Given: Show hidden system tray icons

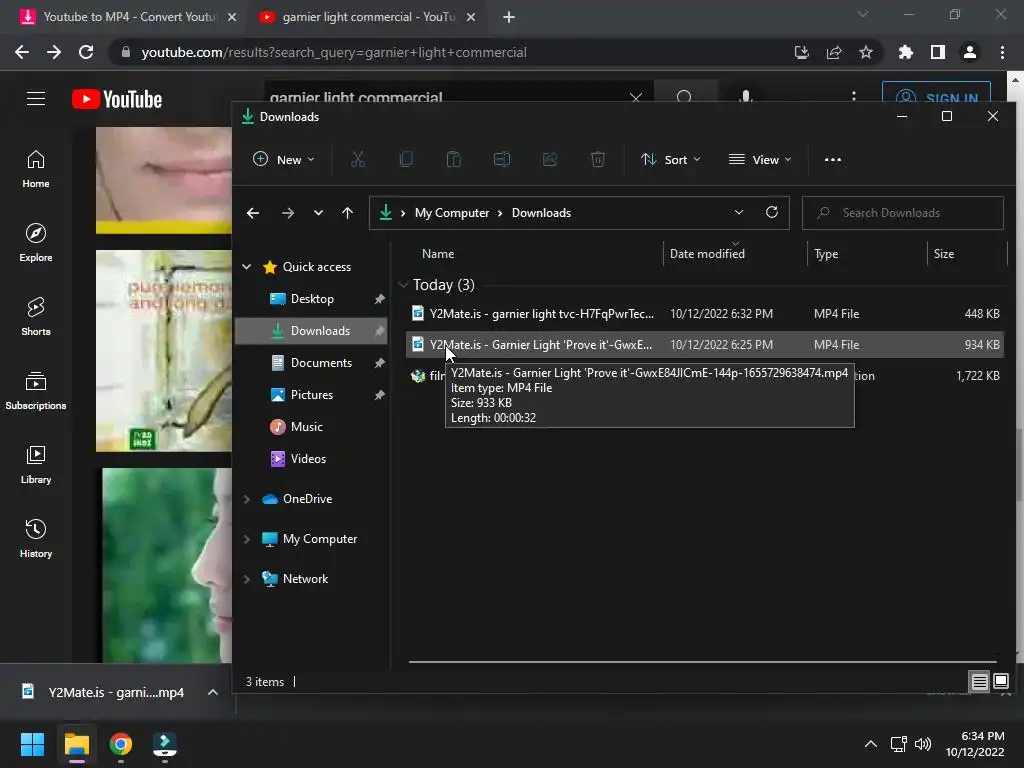Looking at the screenshot, I should [x=871, y=744].
